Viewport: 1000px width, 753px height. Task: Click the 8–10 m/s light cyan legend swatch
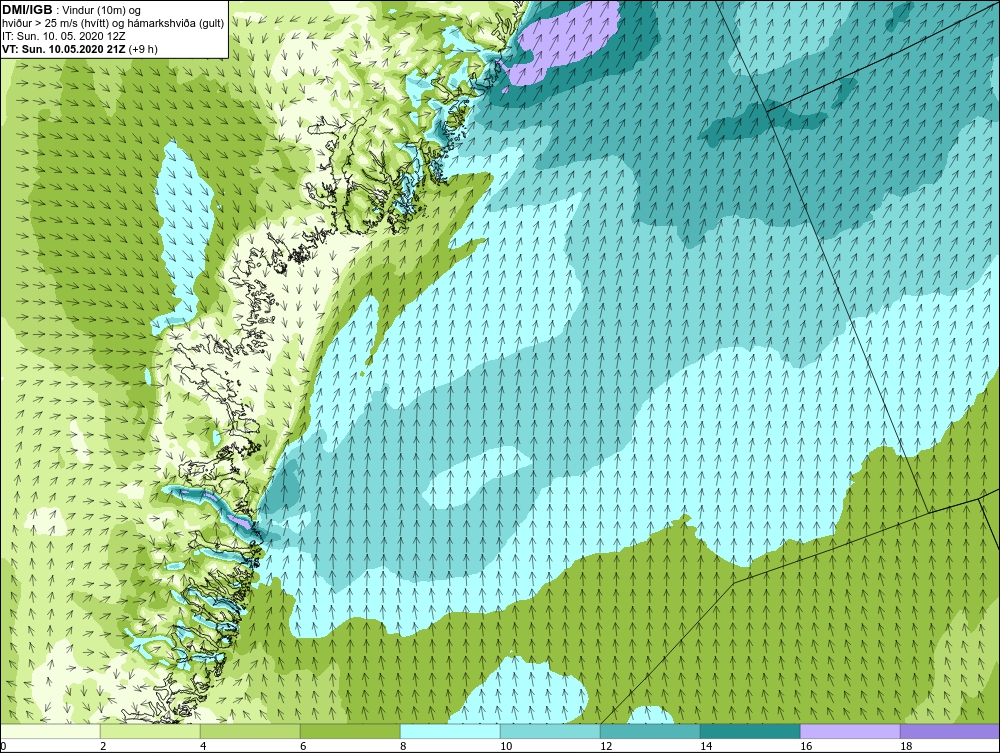pyautogui.click(x=450, y=732)
